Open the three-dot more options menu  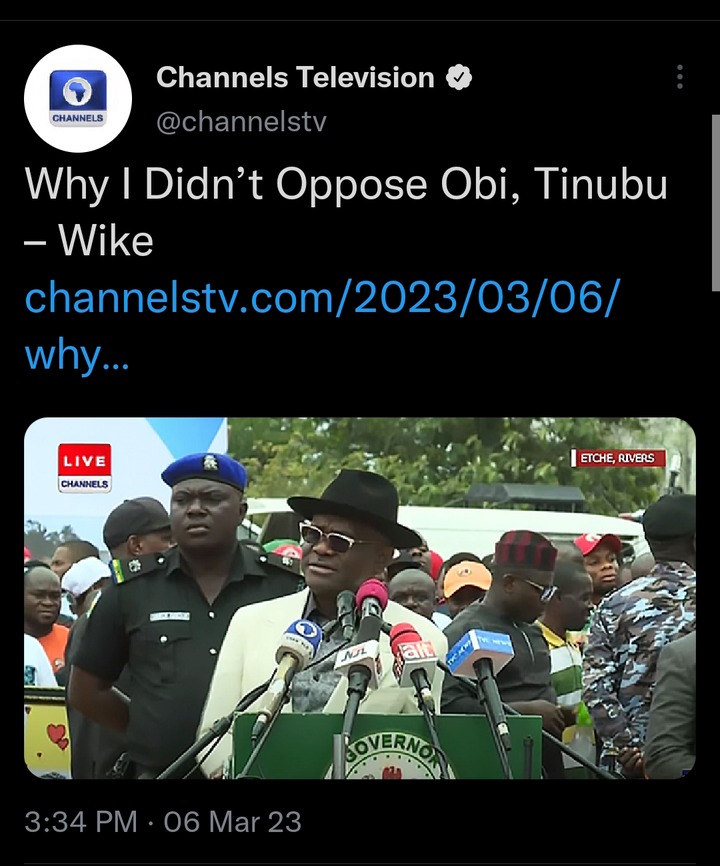pyautogui.click(x=680, y=77)
